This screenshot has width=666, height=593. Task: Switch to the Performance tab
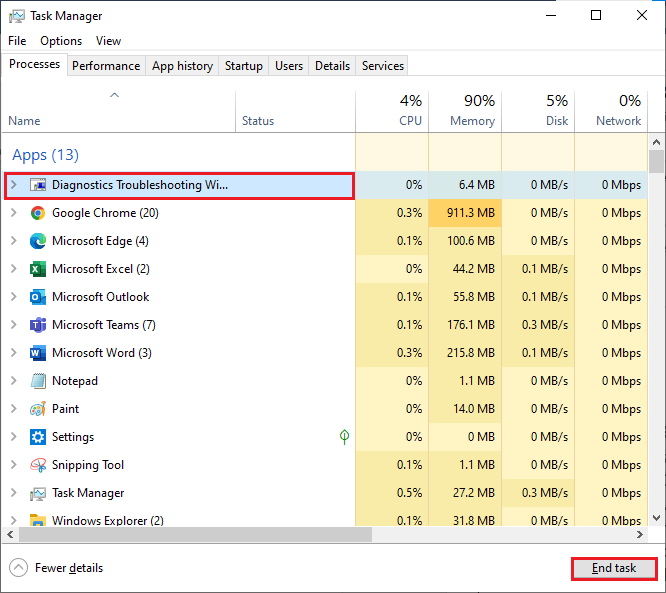coord(106,66)
